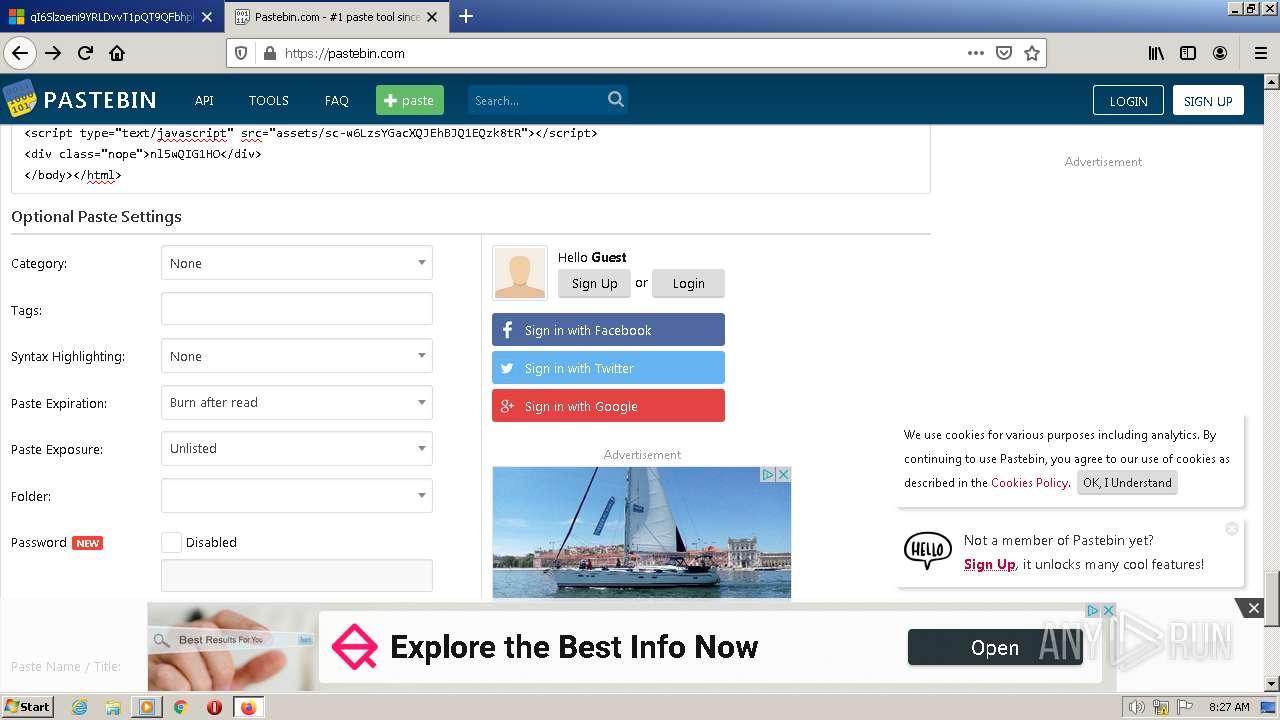This screenshot has height=720, width=1280.
Task: Launch Chrome from taskbar
Action: (x=180, y=707)
